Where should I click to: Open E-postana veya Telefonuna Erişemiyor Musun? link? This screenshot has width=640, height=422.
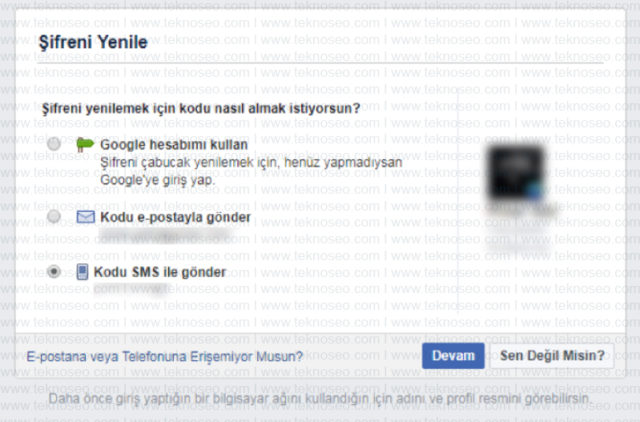point(164,357)
